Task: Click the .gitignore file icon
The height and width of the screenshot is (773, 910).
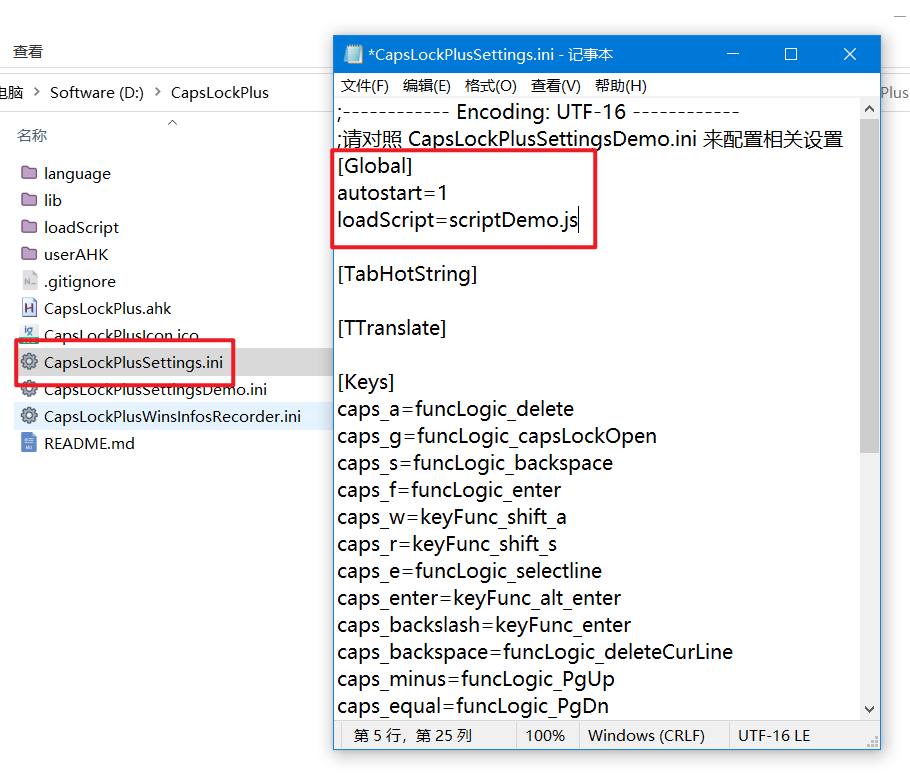Action: click(29, 281)
